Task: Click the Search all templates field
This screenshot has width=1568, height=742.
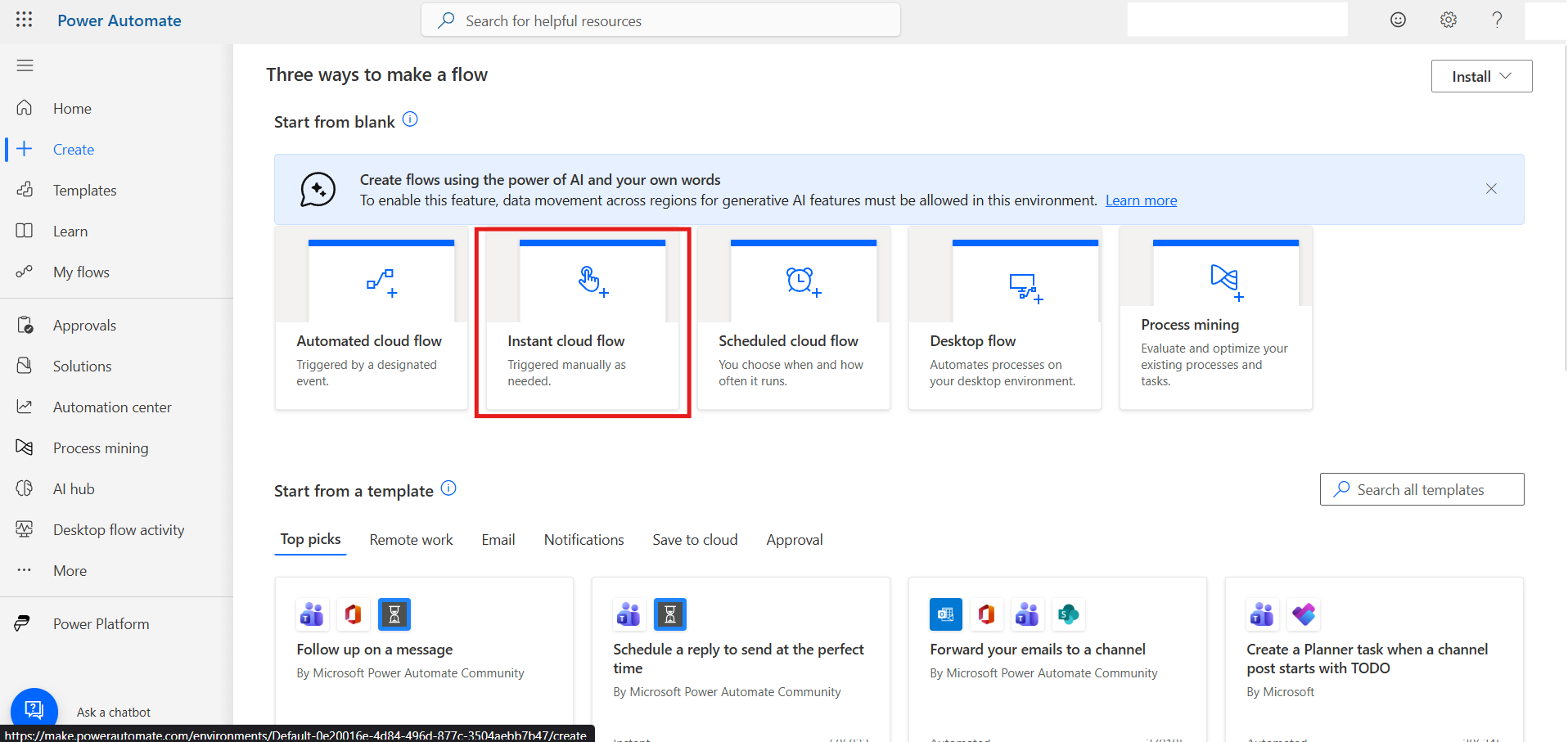Action: (x=1422, y=489)
